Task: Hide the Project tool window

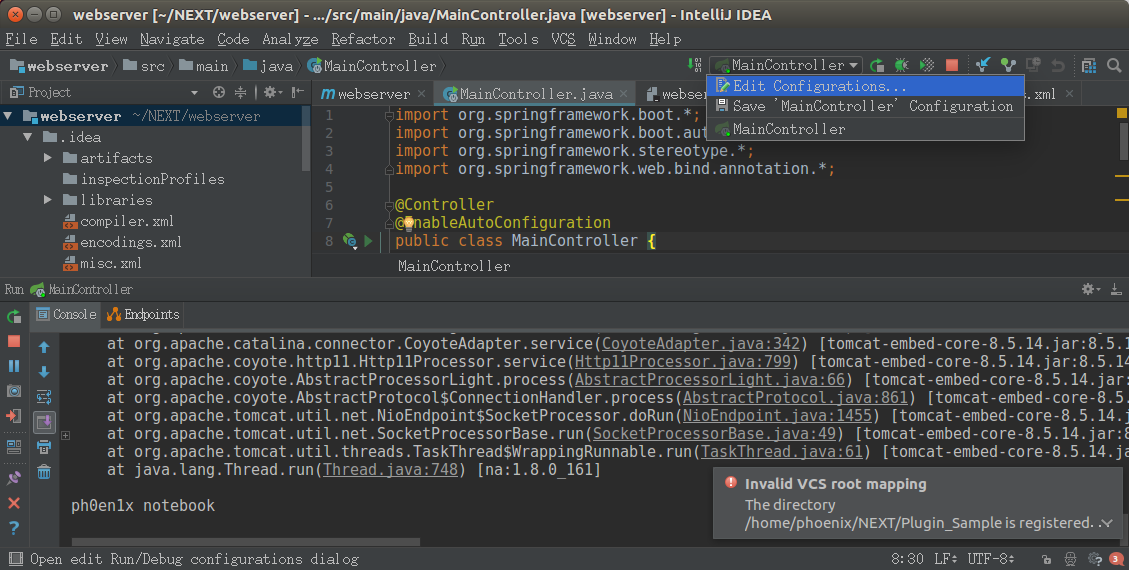Action: click(x=297, y=92)
